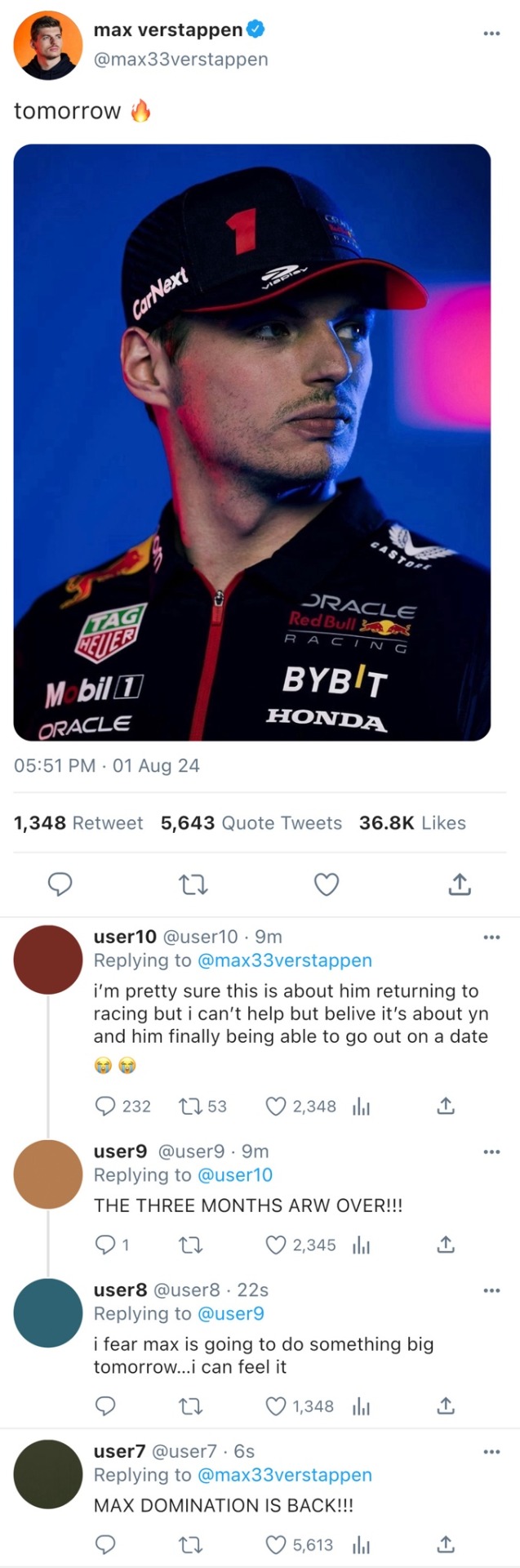View the 5,643 Quote Tweets list

[x=251, y=823]
